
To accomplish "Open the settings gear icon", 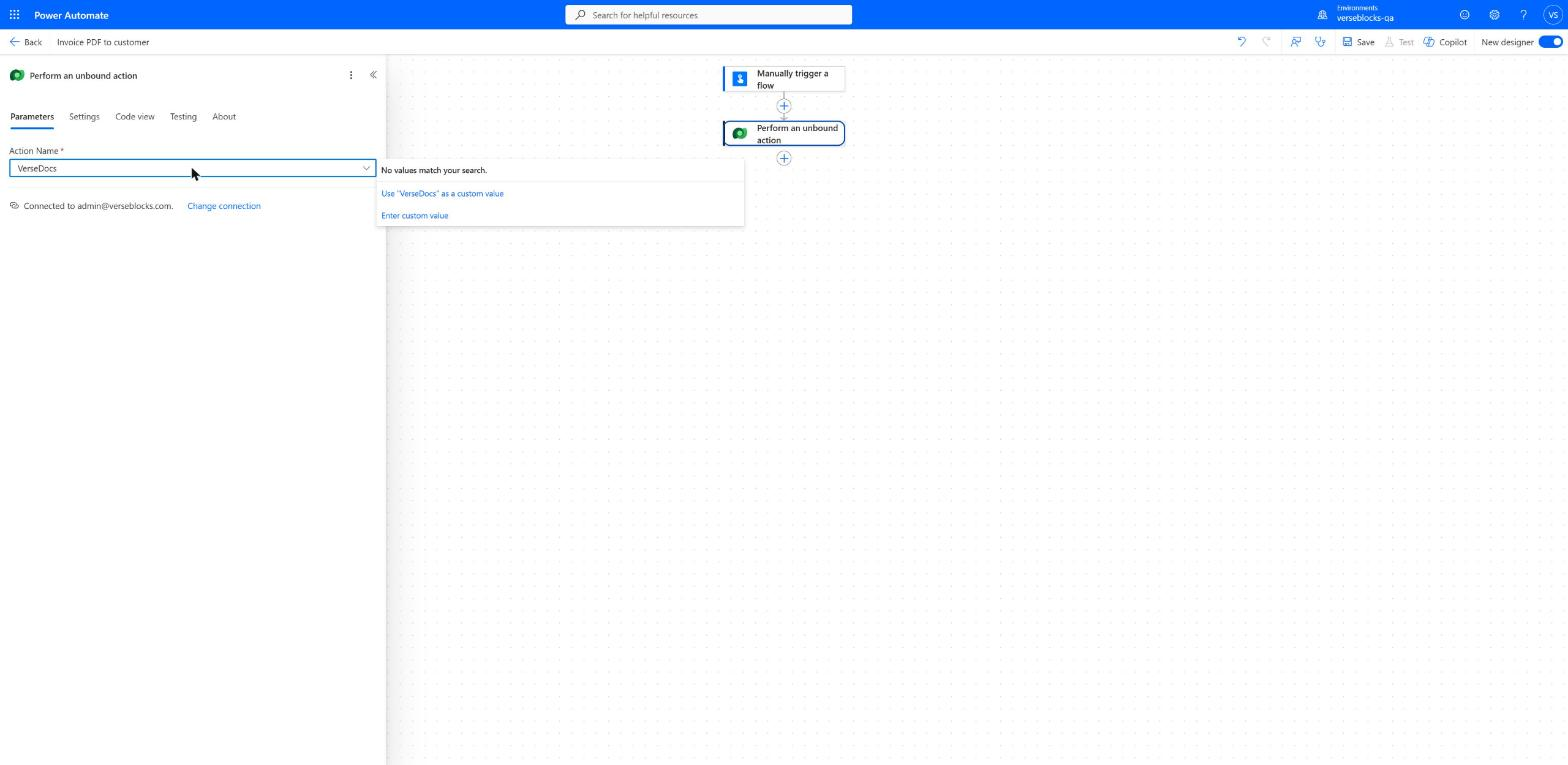I will point(1494,15).
